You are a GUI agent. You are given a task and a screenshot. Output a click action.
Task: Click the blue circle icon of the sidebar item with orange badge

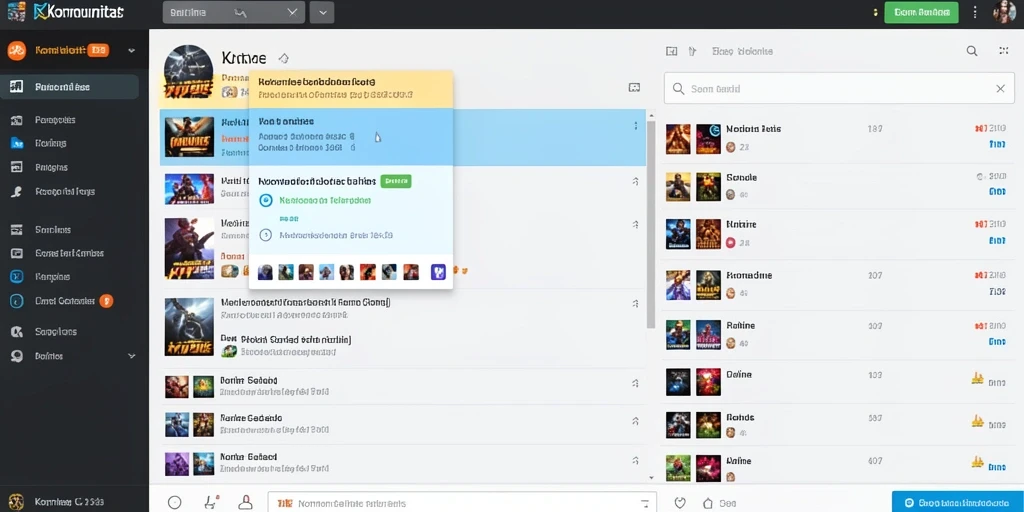(x=17, y=301)
